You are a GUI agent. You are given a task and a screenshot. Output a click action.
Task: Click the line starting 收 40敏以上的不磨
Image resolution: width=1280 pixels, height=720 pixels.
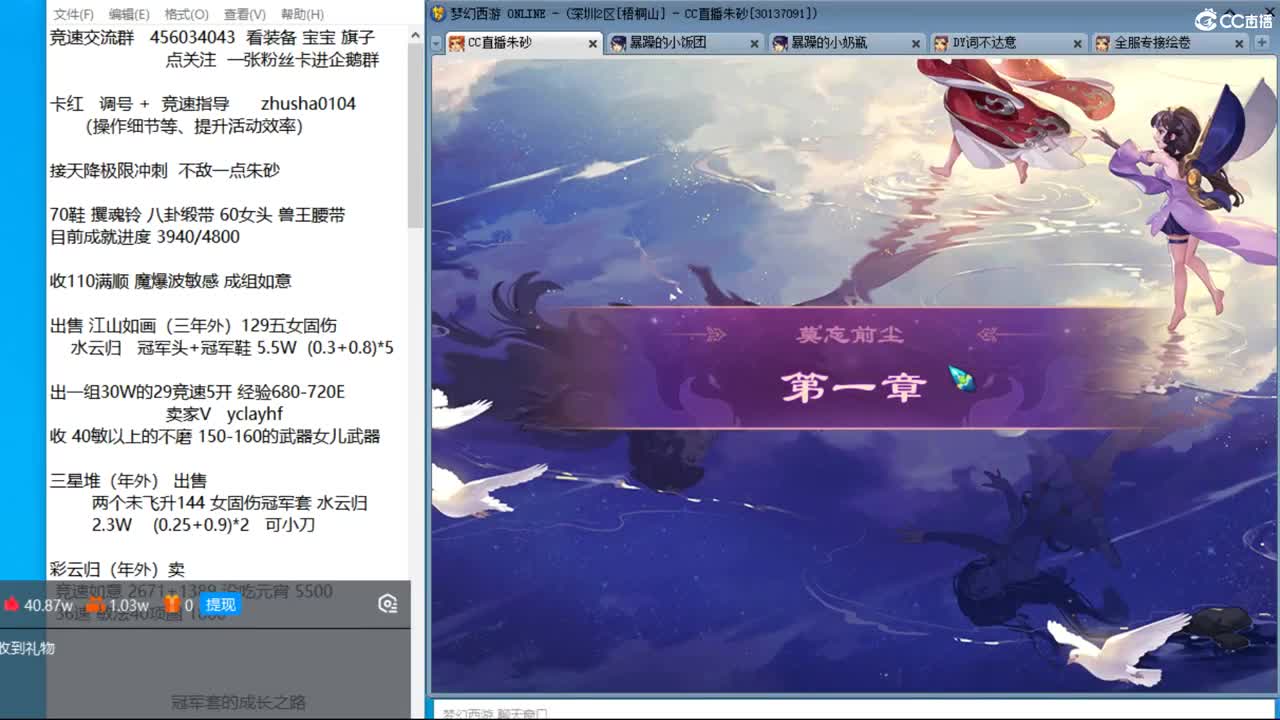click(215, 436)
